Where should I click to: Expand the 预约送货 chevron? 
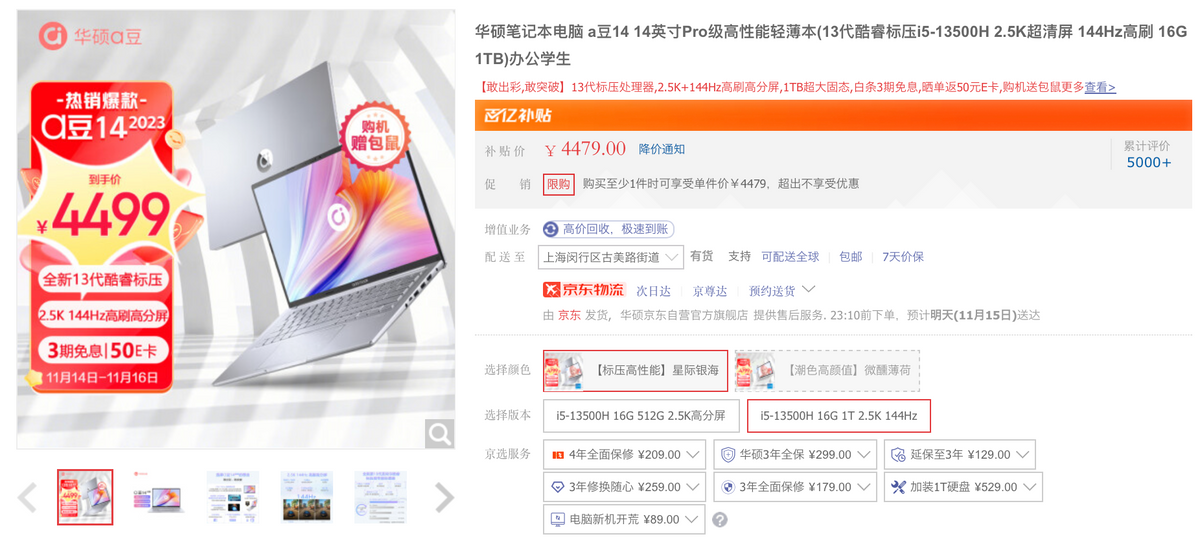point(809,290)
